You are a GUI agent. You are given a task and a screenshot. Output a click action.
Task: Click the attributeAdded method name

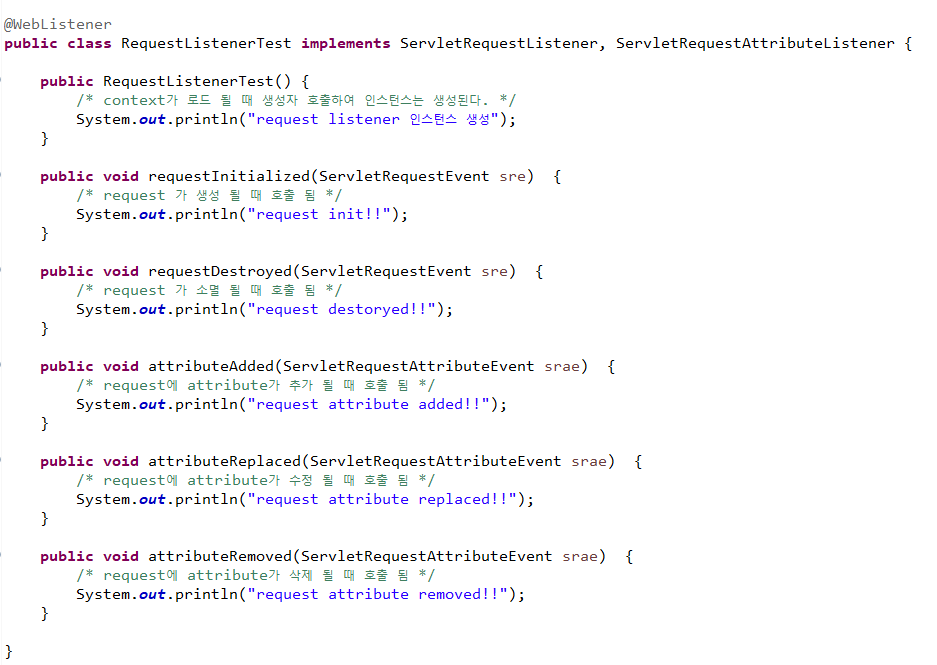click(x=211, y=366)
